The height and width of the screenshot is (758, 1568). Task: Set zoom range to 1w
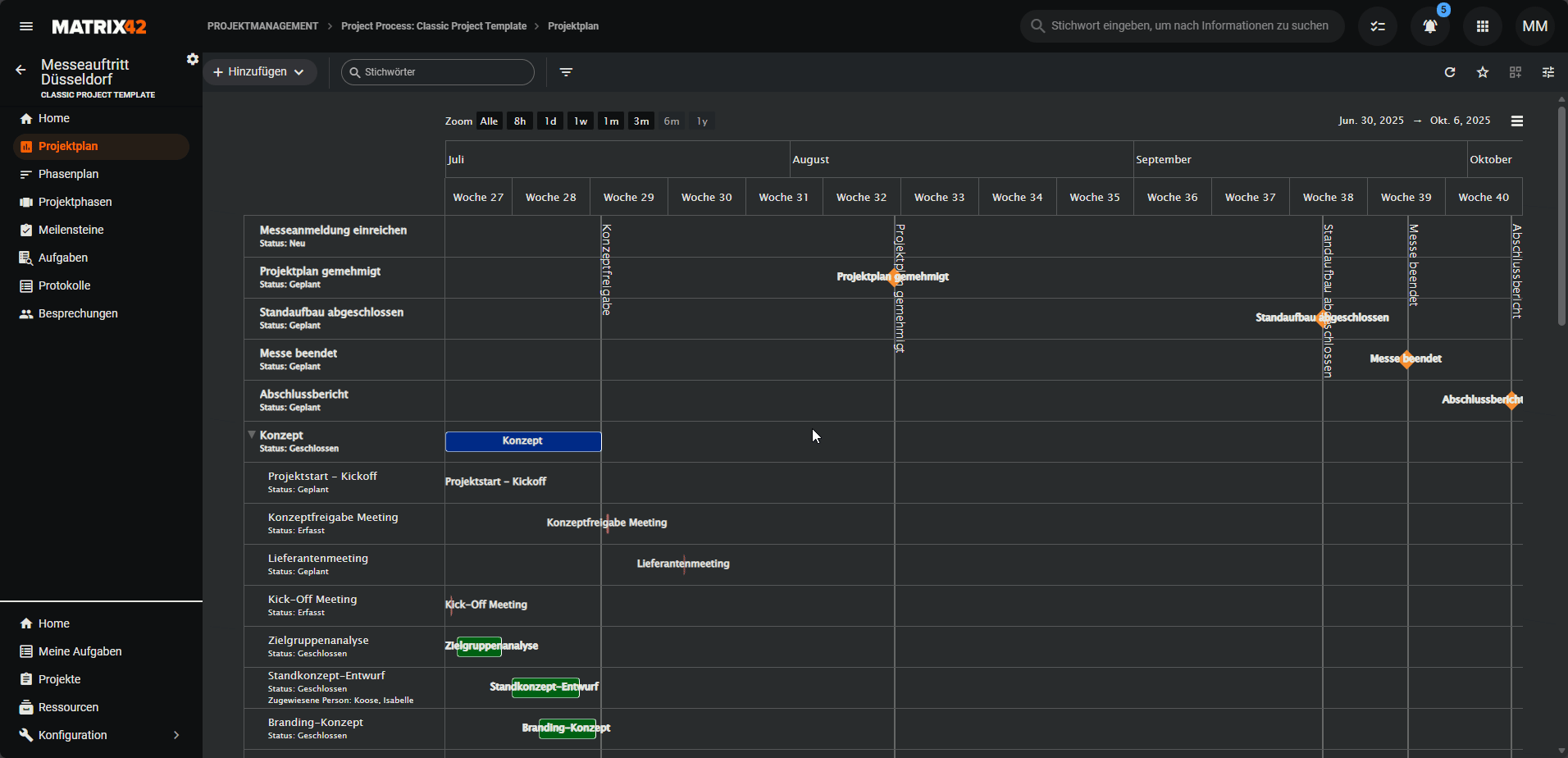point(581,121)
